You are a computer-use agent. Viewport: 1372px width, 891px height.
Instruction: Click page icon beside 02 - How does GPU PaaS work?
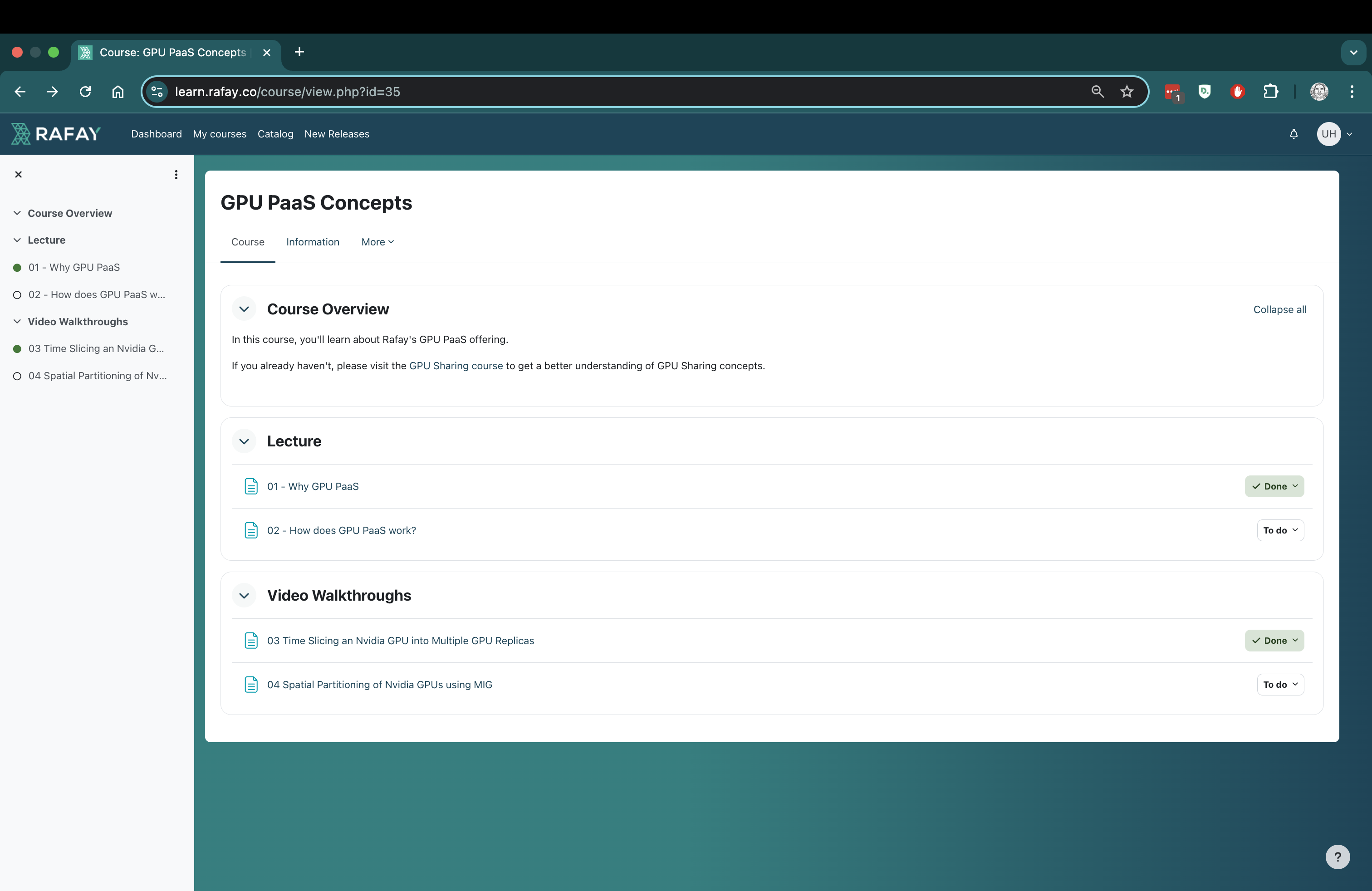point(251,530)
